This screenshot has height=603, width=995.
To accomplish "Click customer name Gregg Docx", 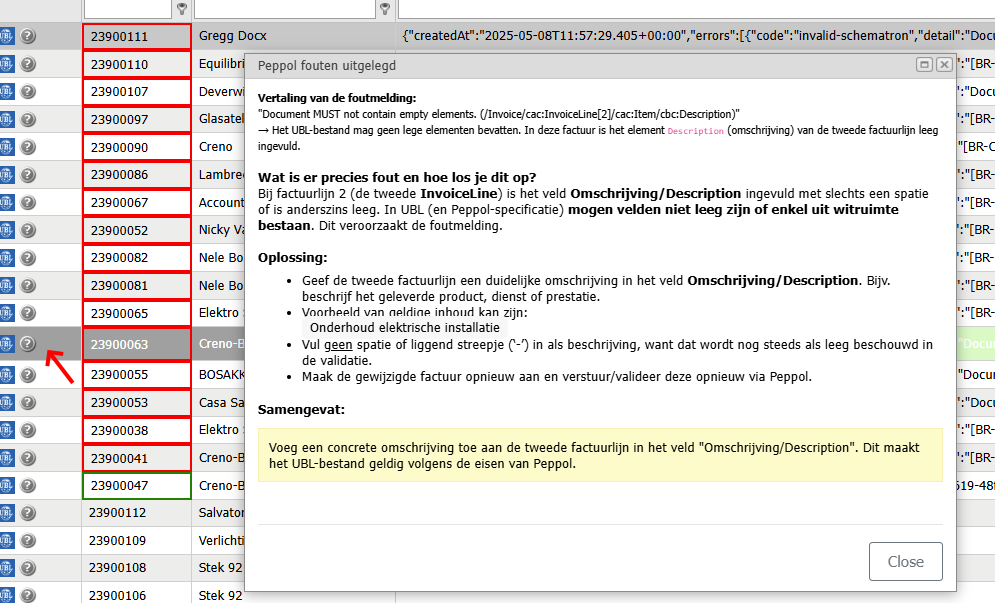I will pyautogui.click(x=232, y=36).
